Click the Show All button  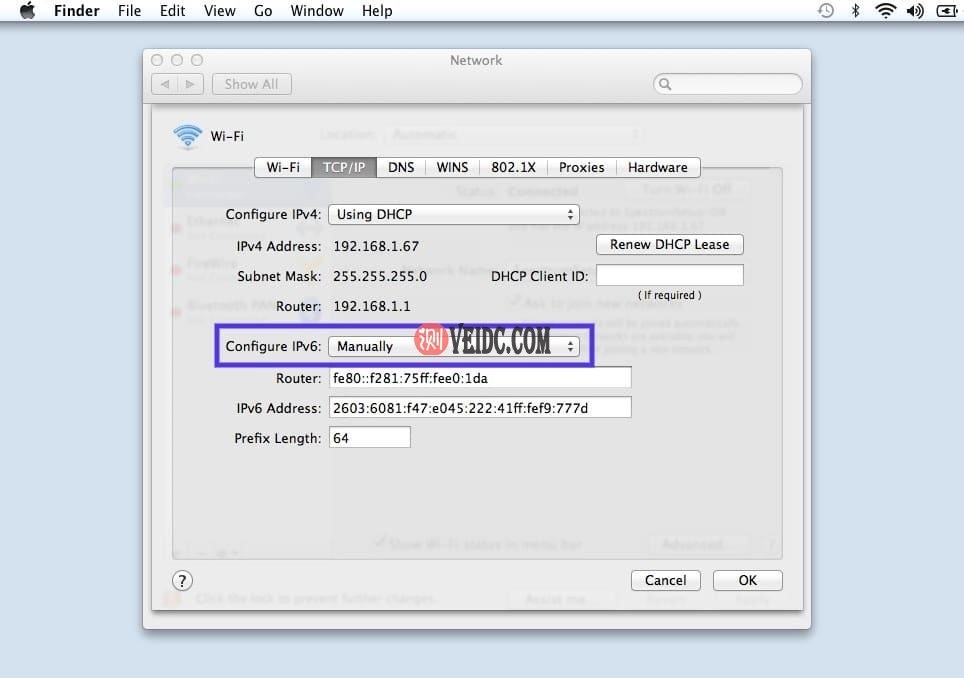click(251, 84)
